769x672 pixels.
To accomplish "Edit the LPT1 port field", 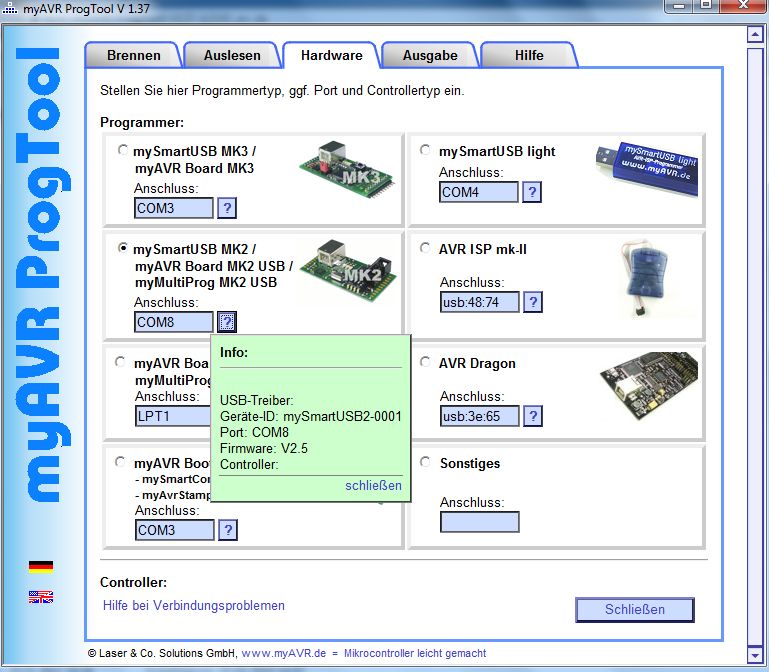I will (x=173, y=416).
